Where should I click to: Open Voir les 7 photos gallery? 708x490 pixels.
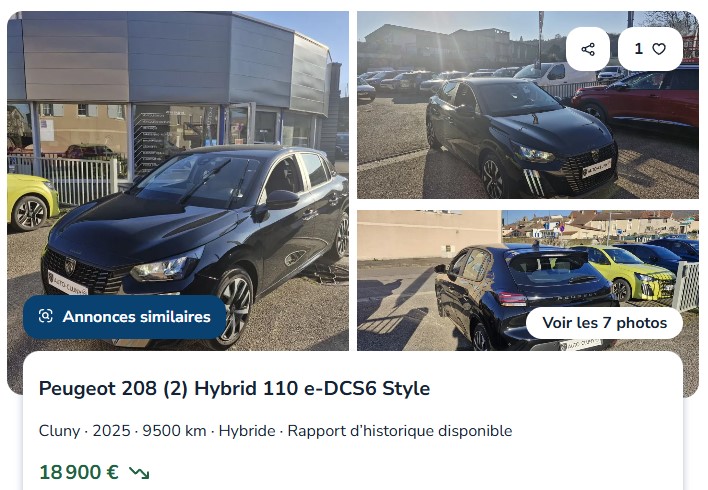(x=604, y=323)
